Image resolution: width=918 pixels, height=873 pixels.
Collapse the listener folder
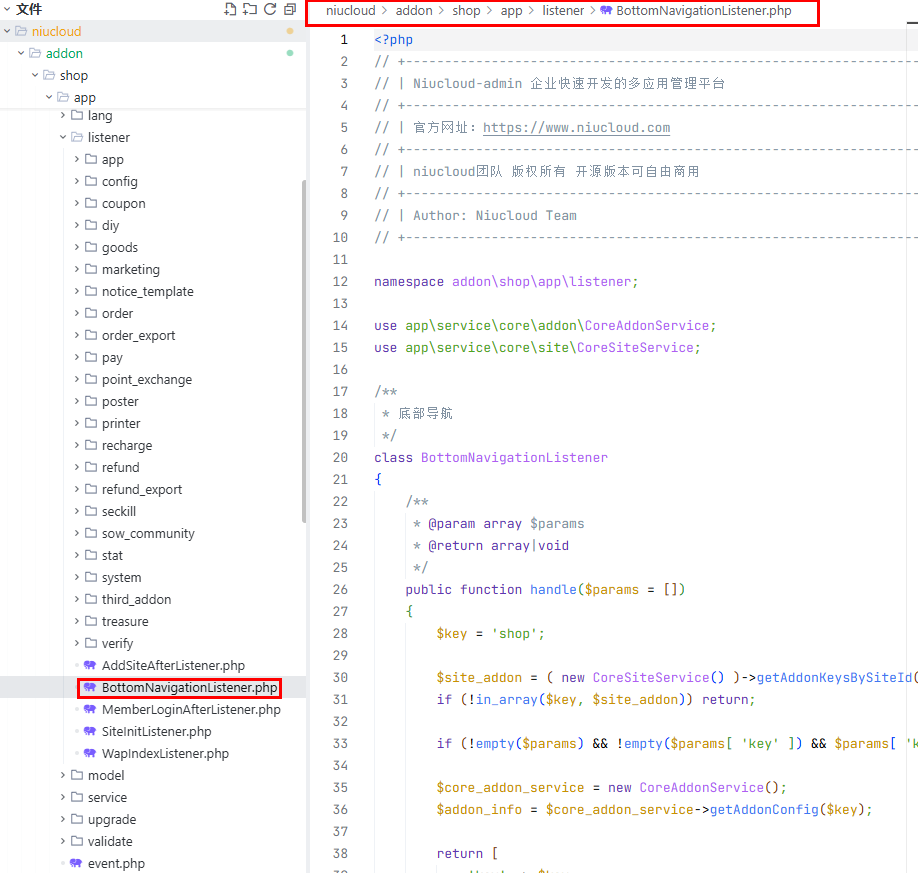coord(63,137)
